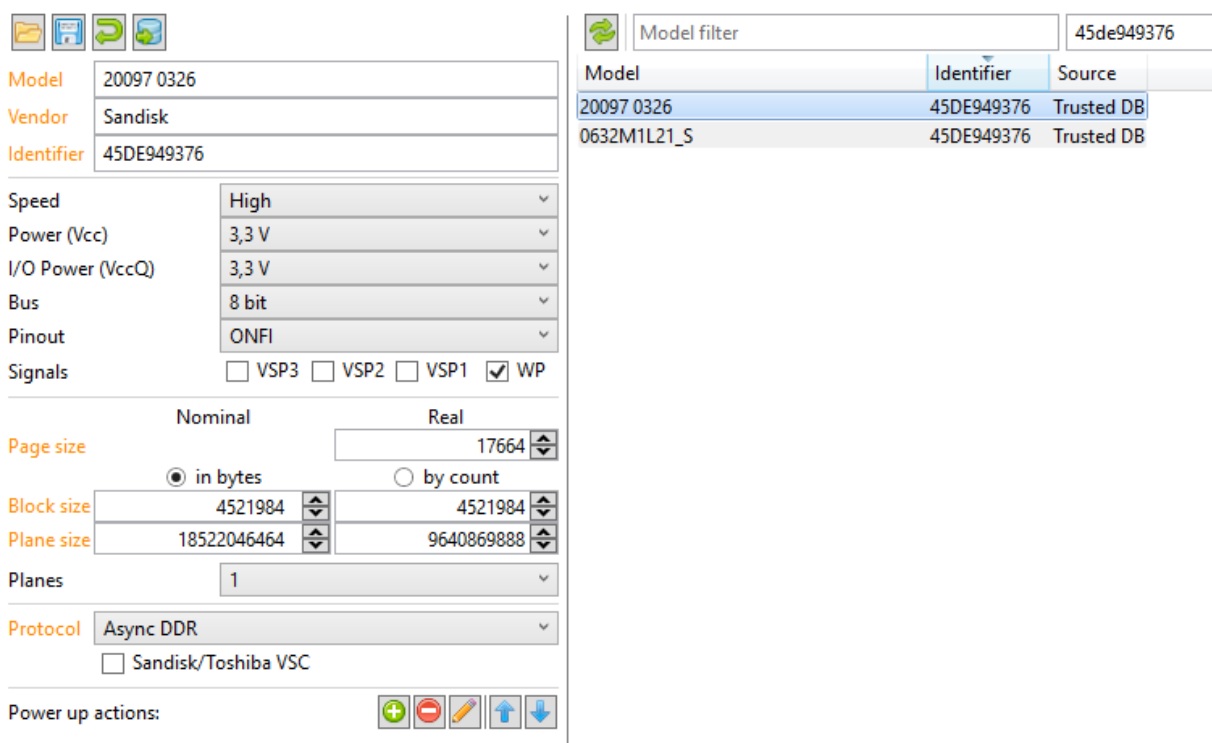The width and height of the screenshot is (1212, 743).
Task: Click the real Page size spinner arrows
Action: click(543, 445)
